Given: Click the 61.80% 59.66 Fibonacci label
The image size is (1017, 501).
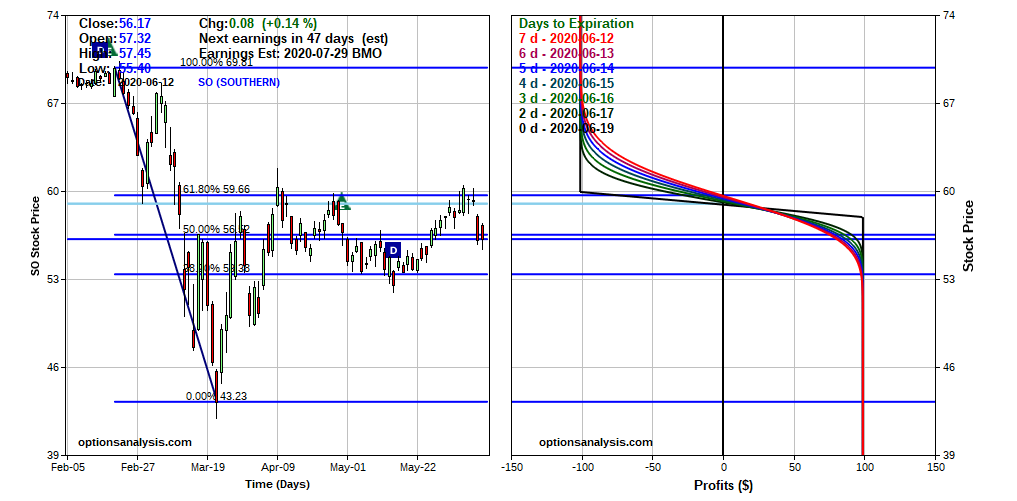Looking at the screenshot, I should point(216,189).
